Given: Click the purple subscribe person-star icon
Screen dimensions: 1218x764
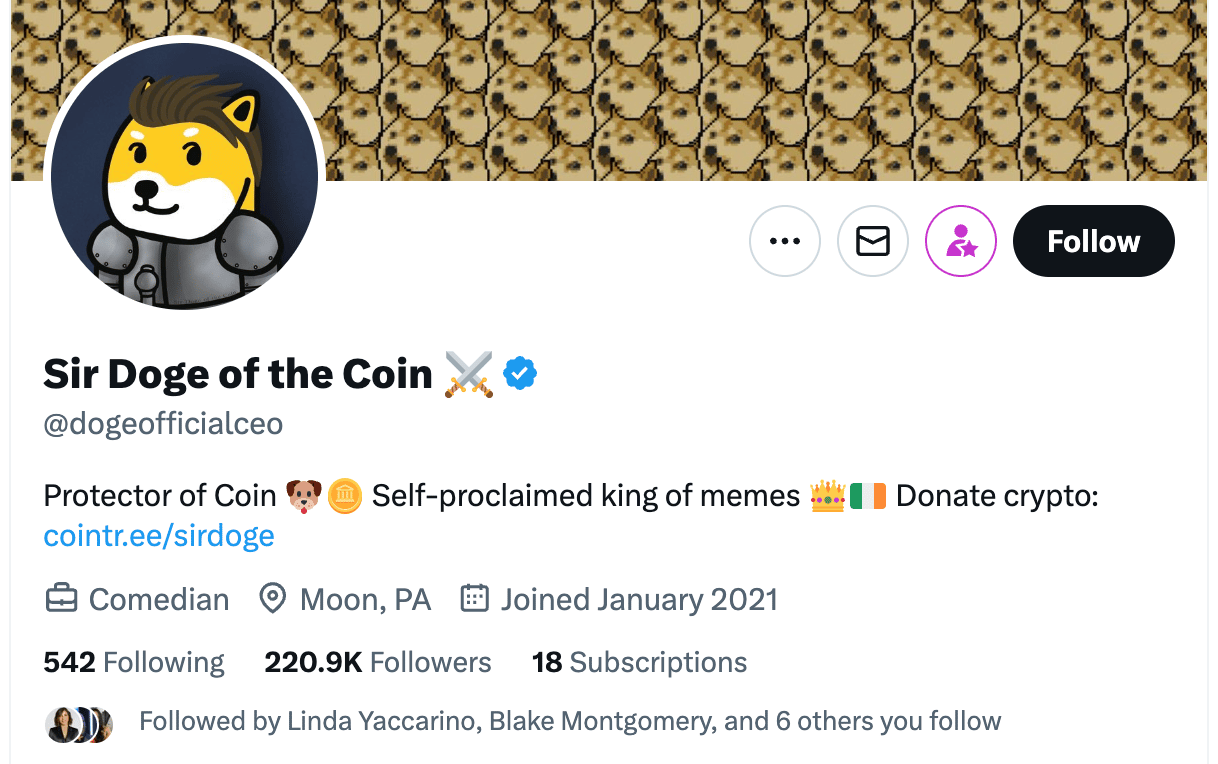Looking at the screenshot, I should coord(961,241).
